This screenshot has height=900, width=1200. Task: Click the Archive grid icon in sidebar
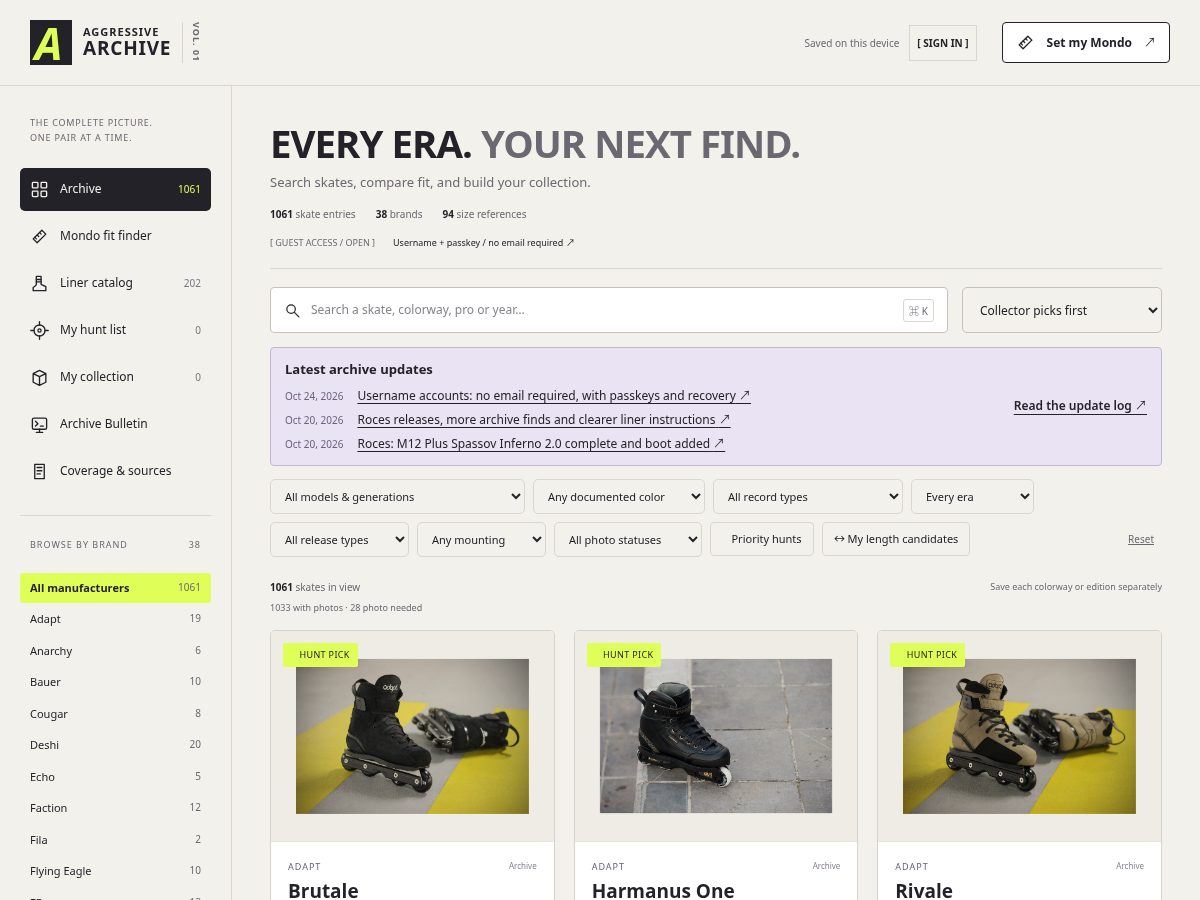[40, 189]
